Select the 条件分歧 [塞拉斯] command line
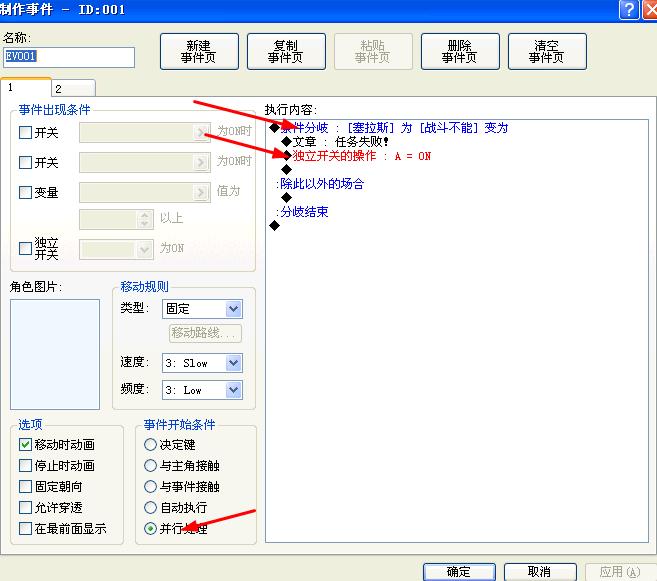Viewport: 657px width, 581px height. point(389,128)
